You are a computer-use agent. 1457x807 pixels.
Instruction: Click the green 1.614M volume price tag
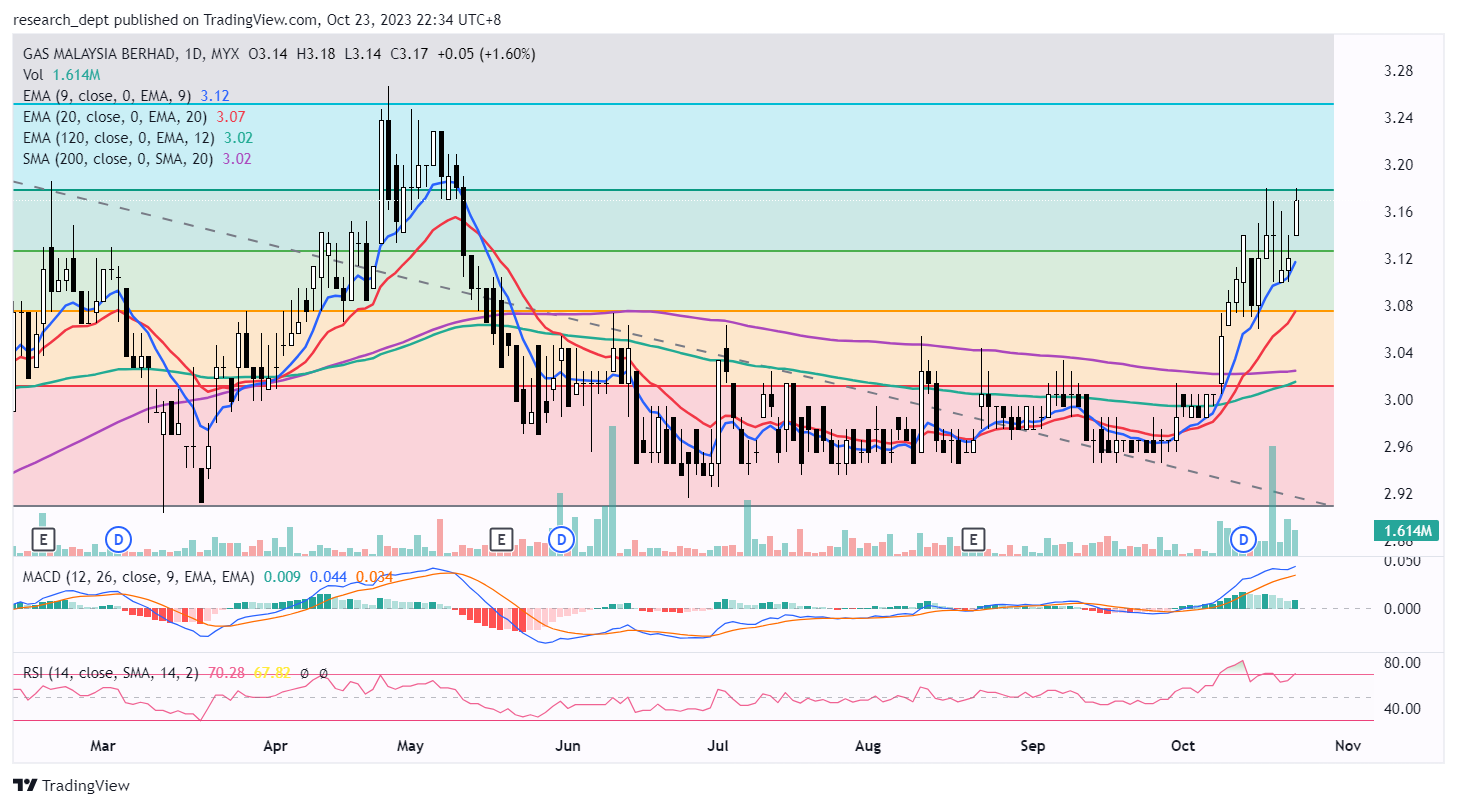(x=1405, y=531)
